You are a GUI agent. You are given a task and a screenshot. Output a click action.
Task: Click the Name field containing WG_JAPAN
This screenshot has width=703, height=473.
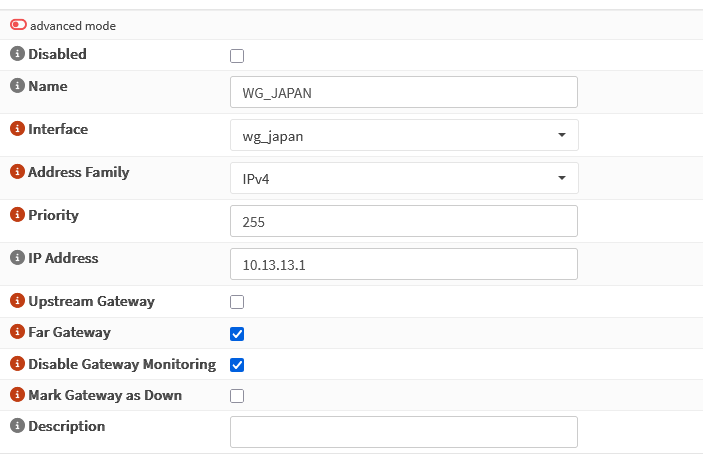pos(403,92)
